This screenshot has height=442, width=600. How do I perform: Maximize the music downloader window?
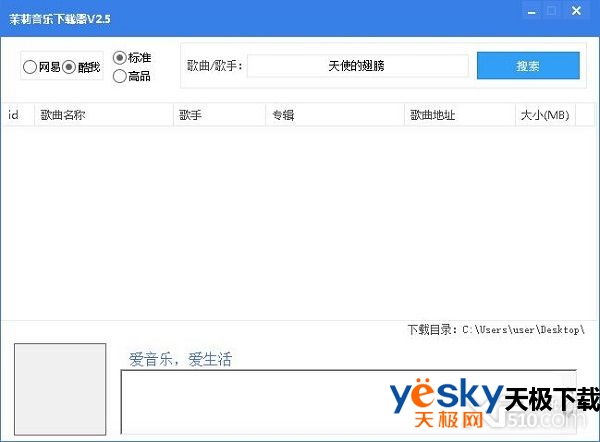tap(553, 11)
